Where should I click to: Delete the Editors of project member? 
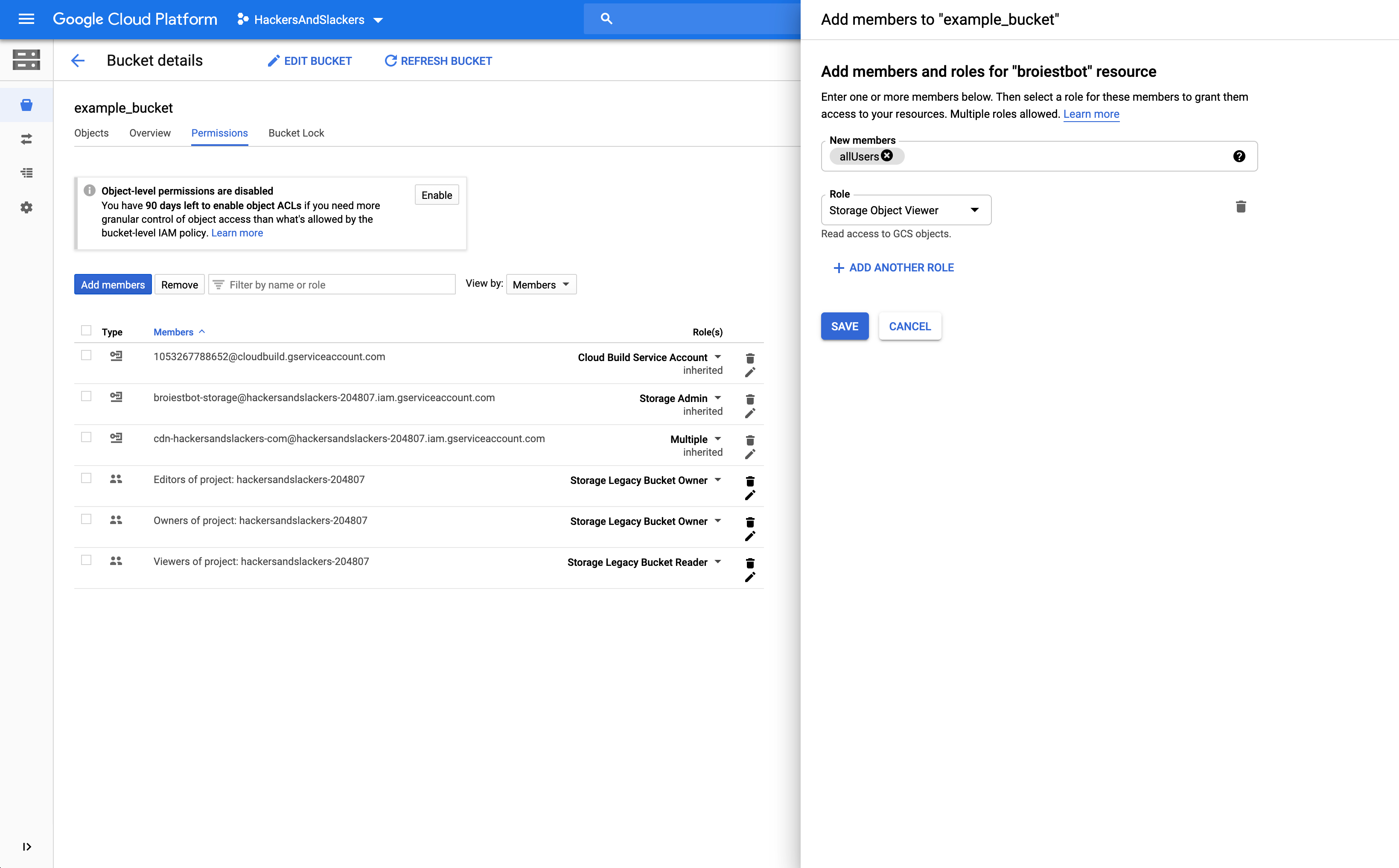(x=750, y=481)
